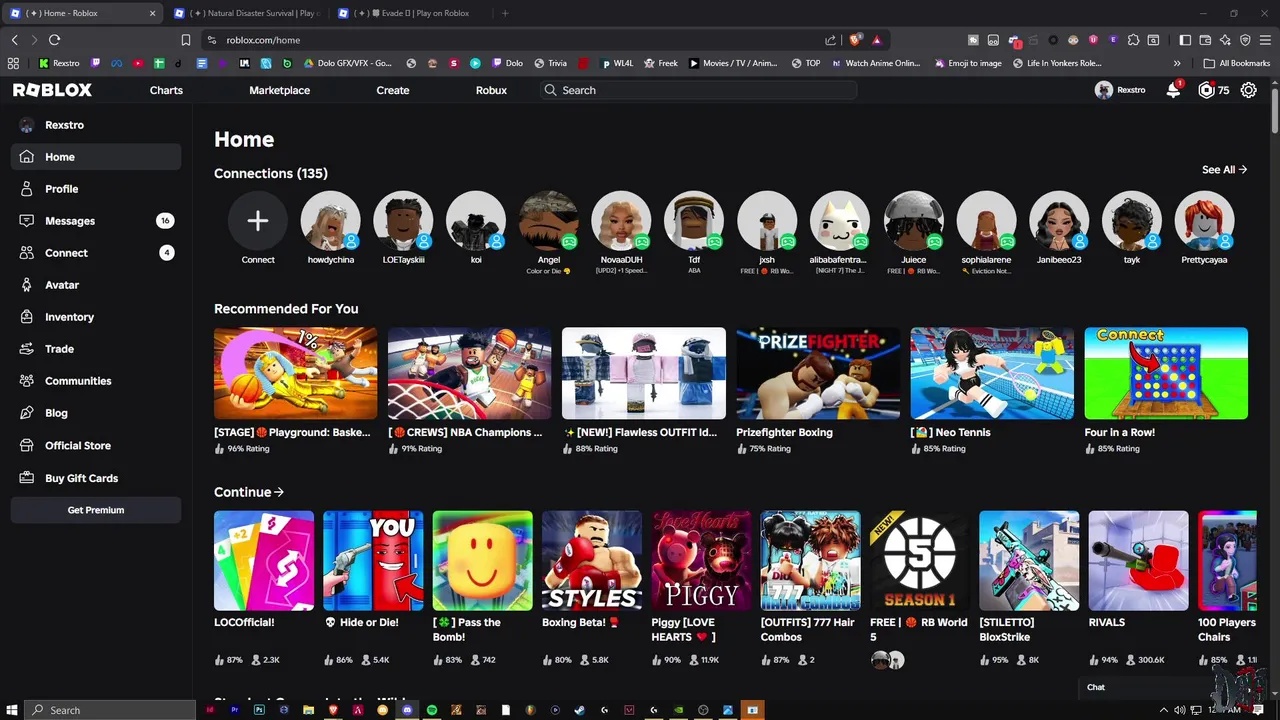Open Spotify from the Windows taskbar
The width and height of the screenshot is (1280, 720).
431,710
